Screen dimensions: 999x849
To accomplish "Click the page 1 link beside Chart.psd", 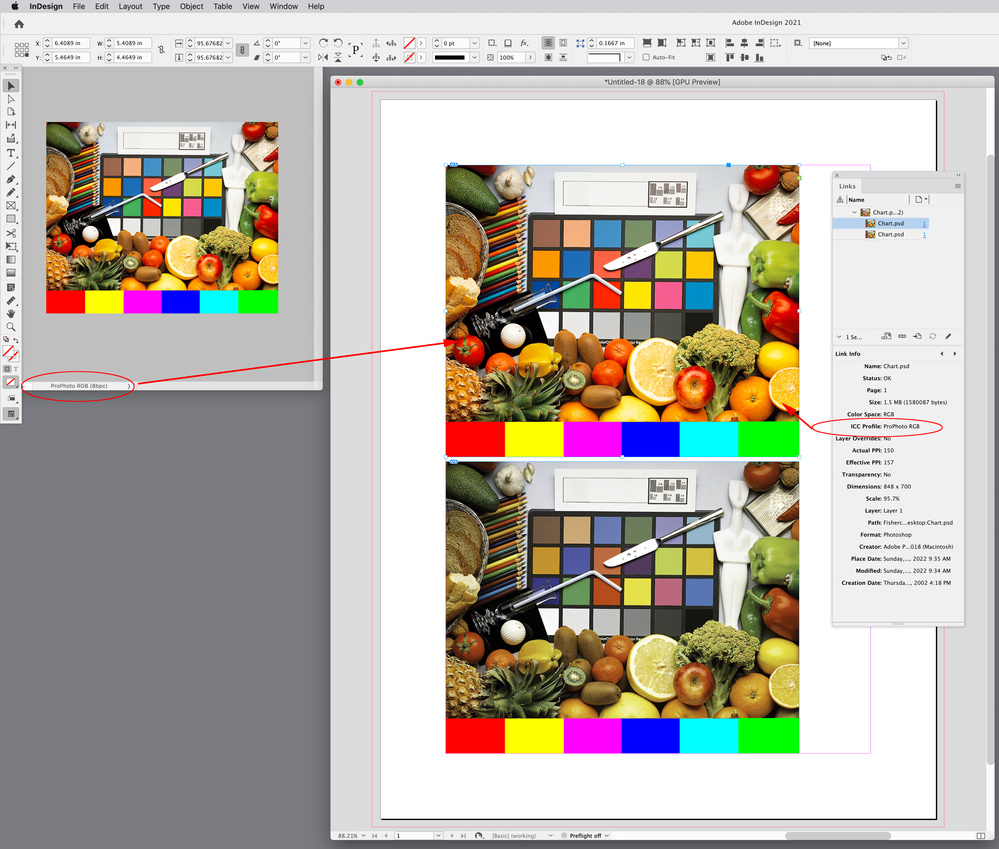I will [924, 223].
